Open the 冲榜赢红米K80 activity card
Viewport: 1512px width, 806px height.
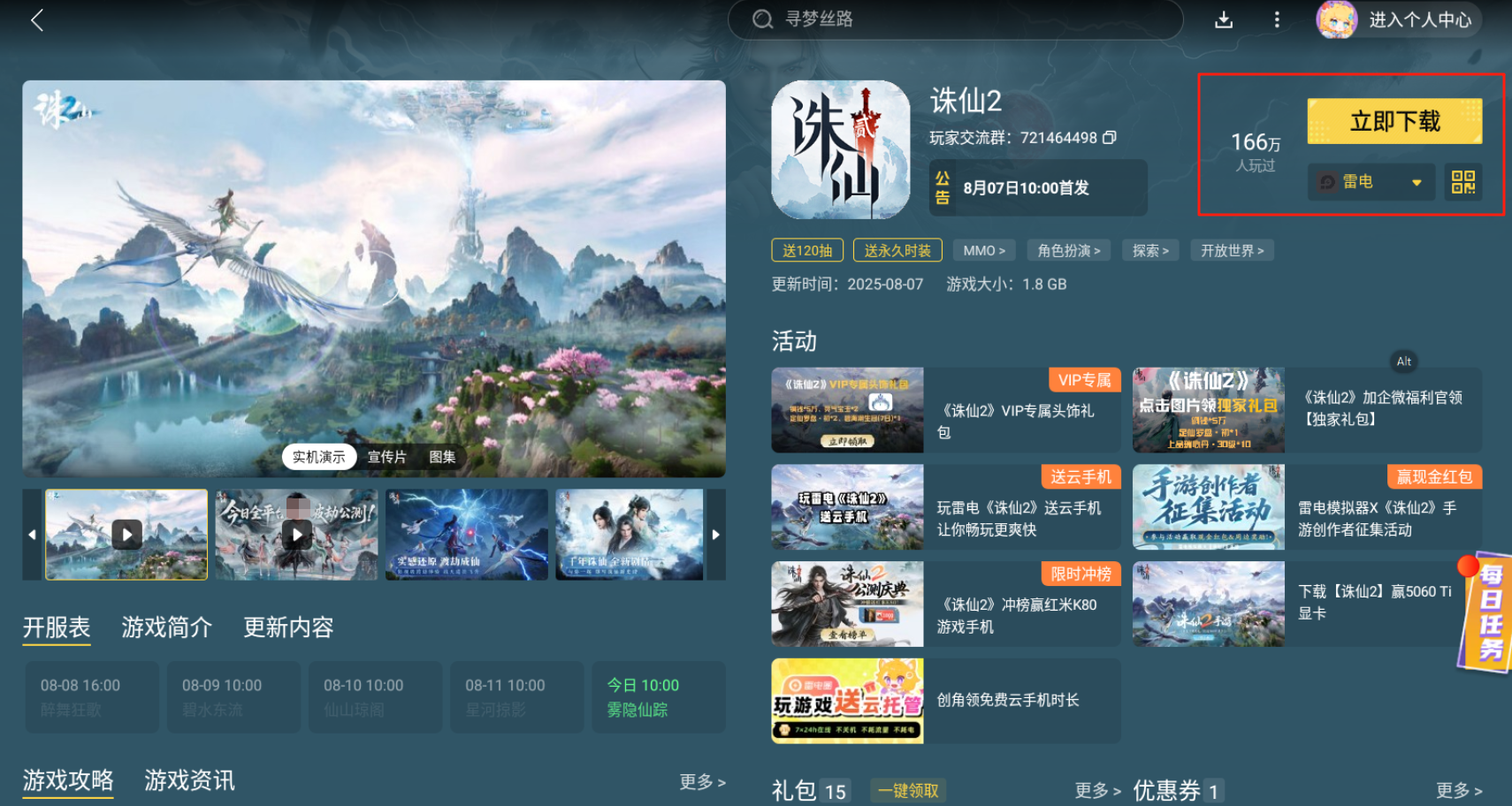[946, 604]
